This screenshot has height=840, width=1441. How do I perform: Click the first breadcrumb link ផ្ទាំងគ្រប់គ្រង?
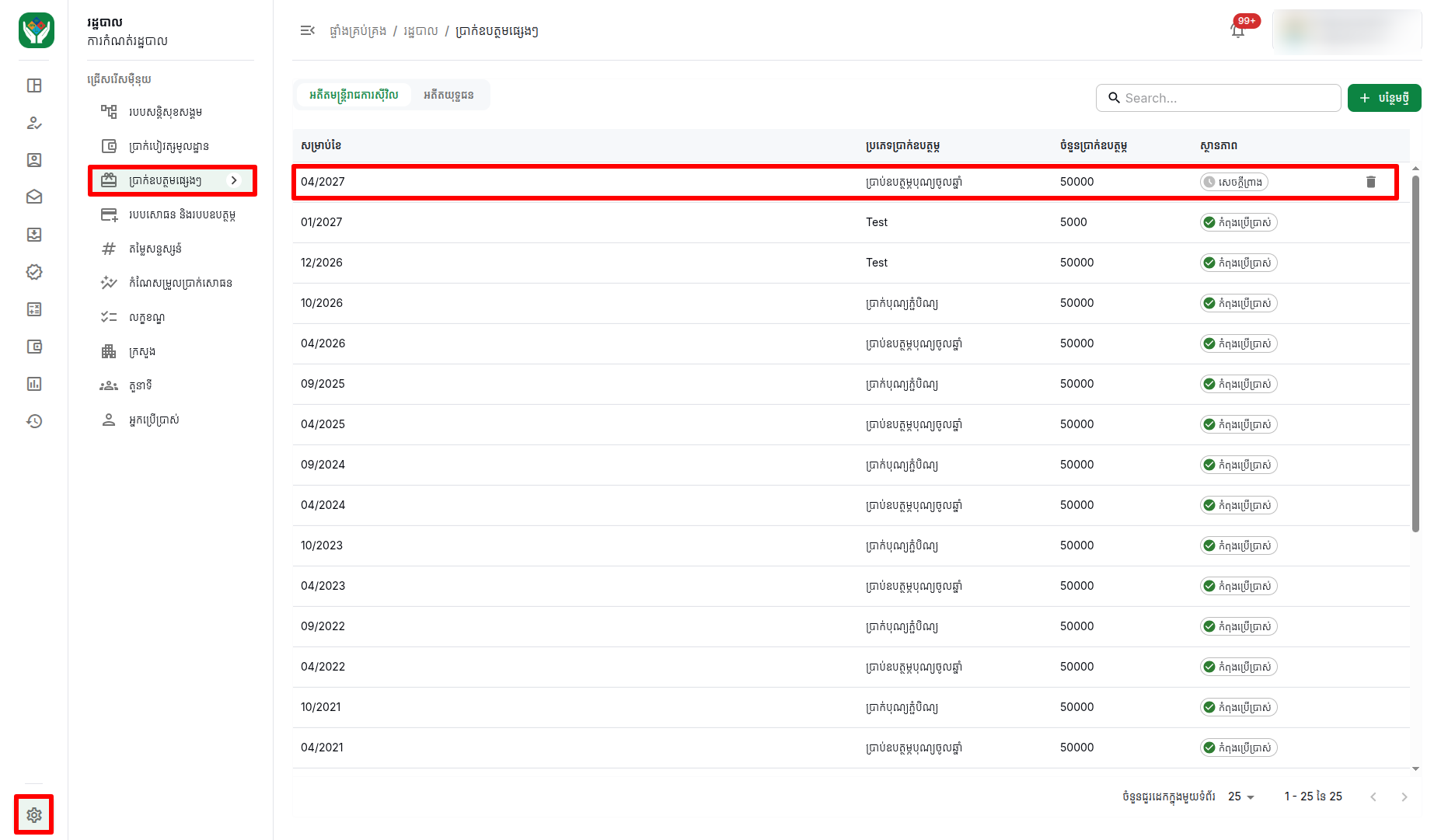(358, 31)
